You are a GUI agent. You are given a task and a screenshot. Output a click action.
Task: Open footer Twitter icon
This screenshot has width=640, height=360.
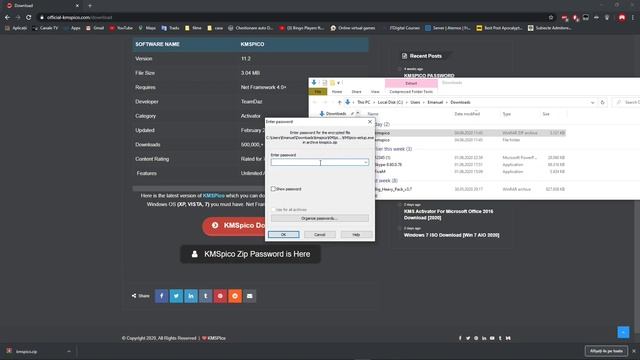point(468,338)
